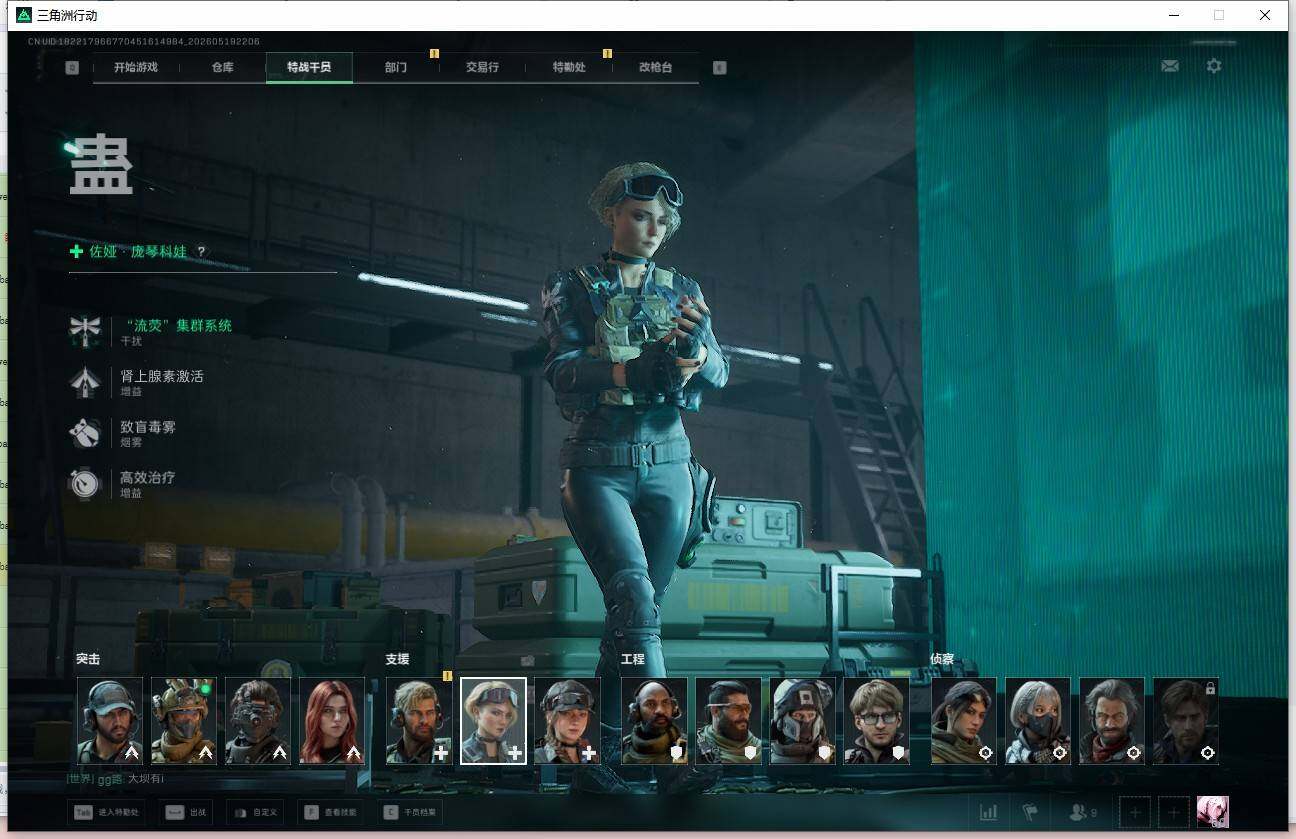Click the 自定义 customize button
Viewport: 1296px width, 839px height.
pos(255,812)
